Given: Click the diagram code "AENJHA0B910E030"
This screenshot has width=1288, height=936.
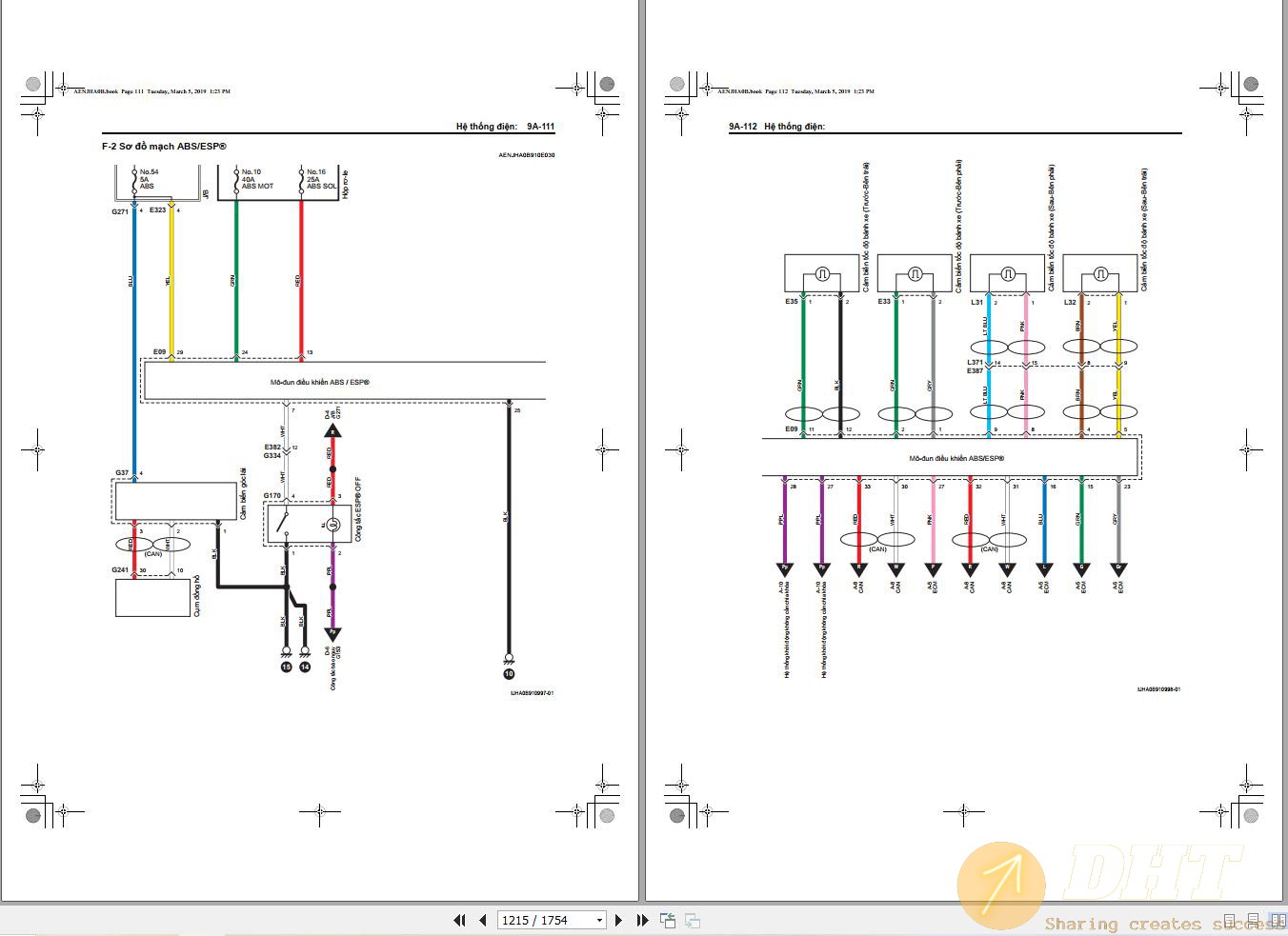Looking at the screenshot, I should click(x=527, y=154).
